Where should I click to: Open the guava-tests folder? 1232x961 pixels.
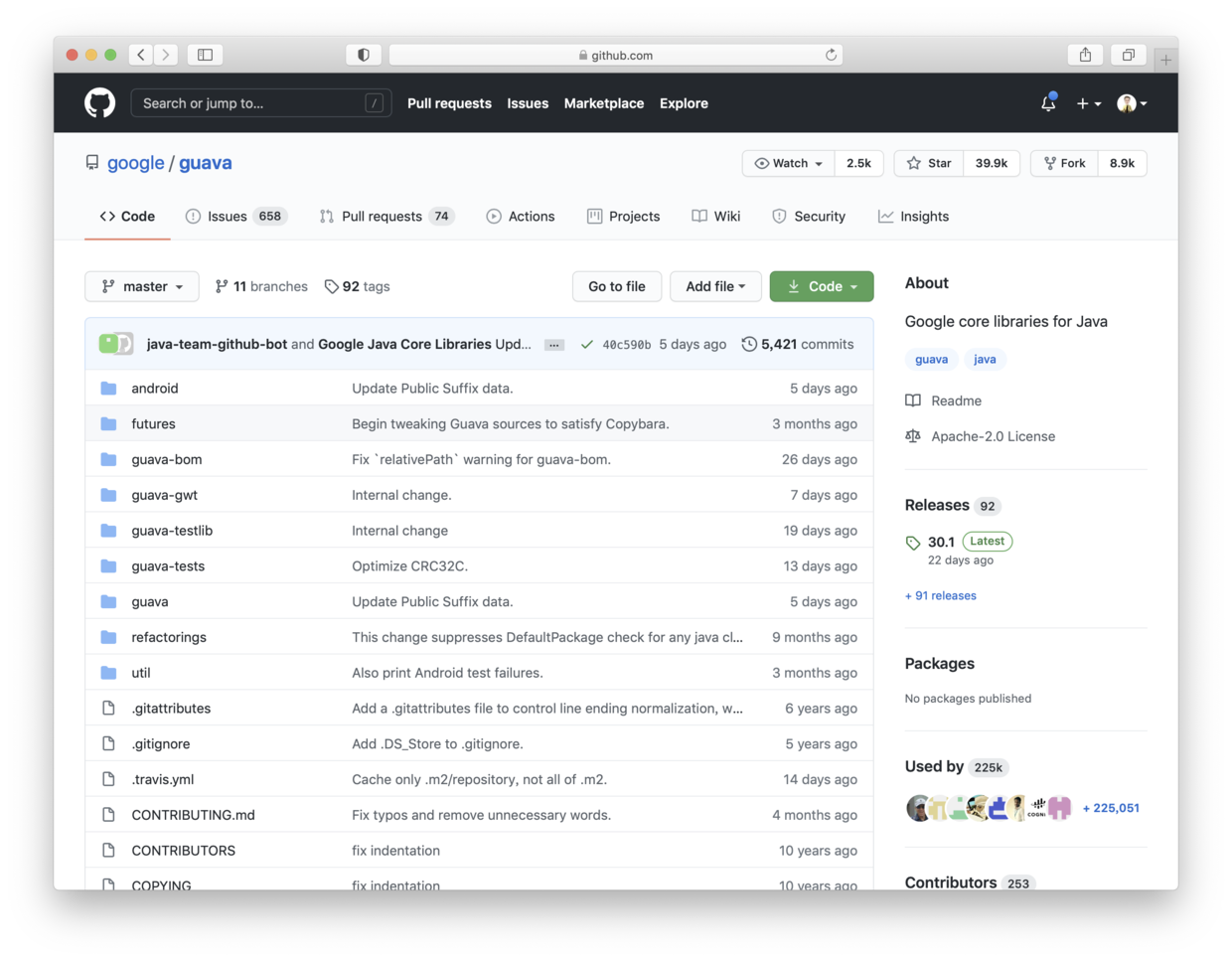168,566
